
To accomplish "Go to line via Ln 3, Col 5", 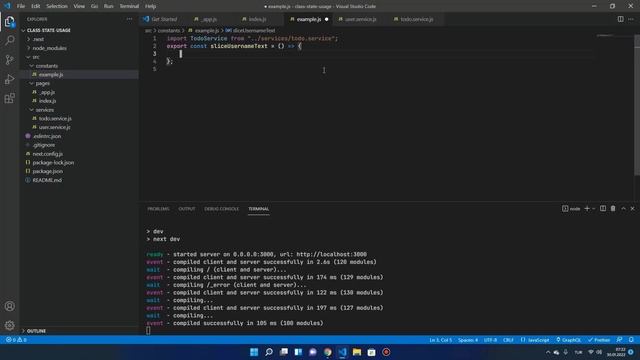I will click(440, 340).
